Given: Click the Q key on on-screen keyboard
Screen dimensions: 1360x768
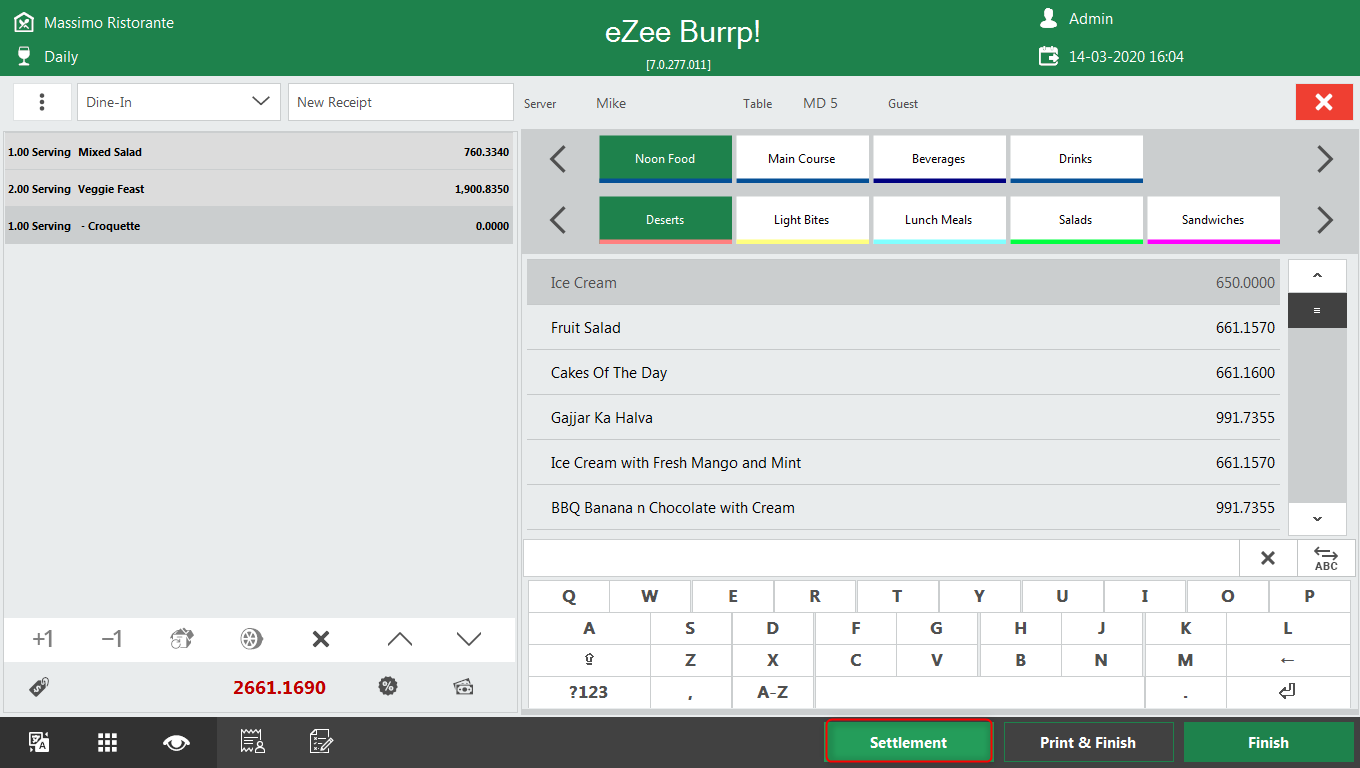Looking at the screenshot, I should coord(569,596).
